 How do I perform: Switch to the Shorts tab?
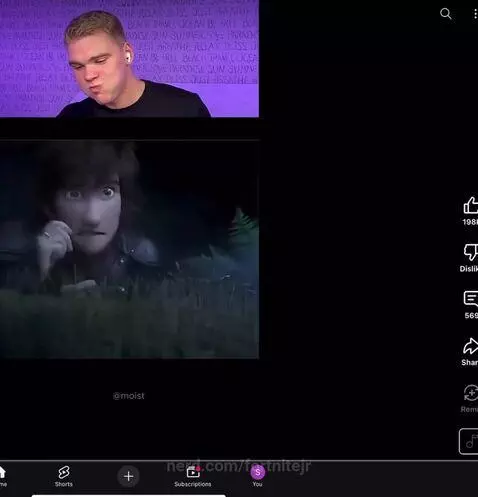(64, 476)
